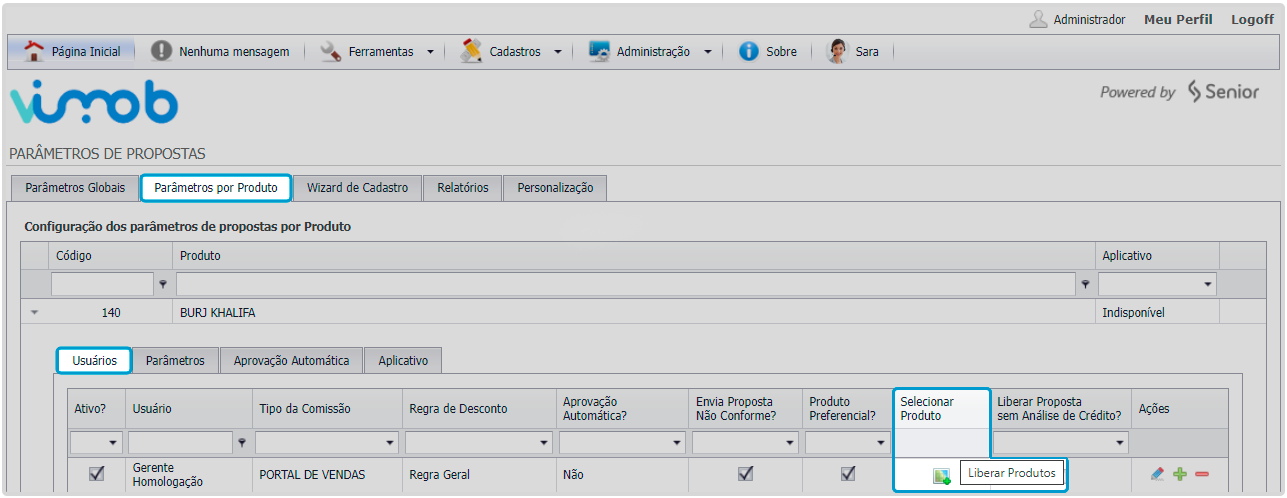Toggle the Produto Preferencial checkbox
Image resolution: width=1287 pixels, height=498 pixels.
point(848,474)
